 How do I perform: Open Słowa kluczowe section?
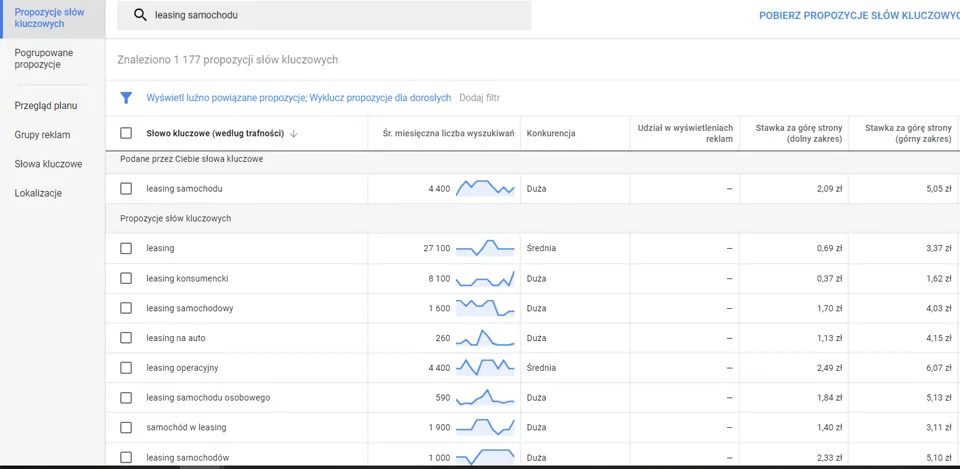pos(48,164)
